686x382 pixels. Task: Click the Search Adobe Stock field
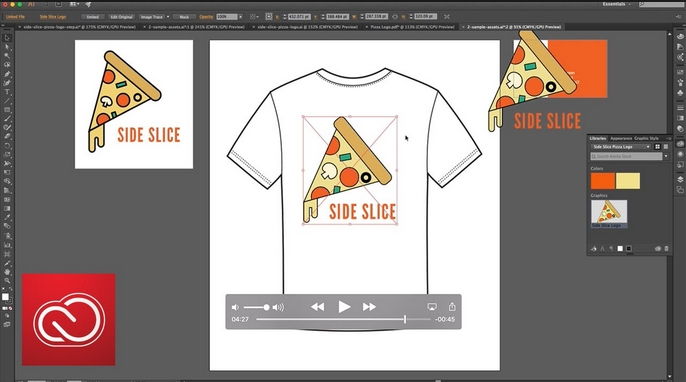pos(626,156)
